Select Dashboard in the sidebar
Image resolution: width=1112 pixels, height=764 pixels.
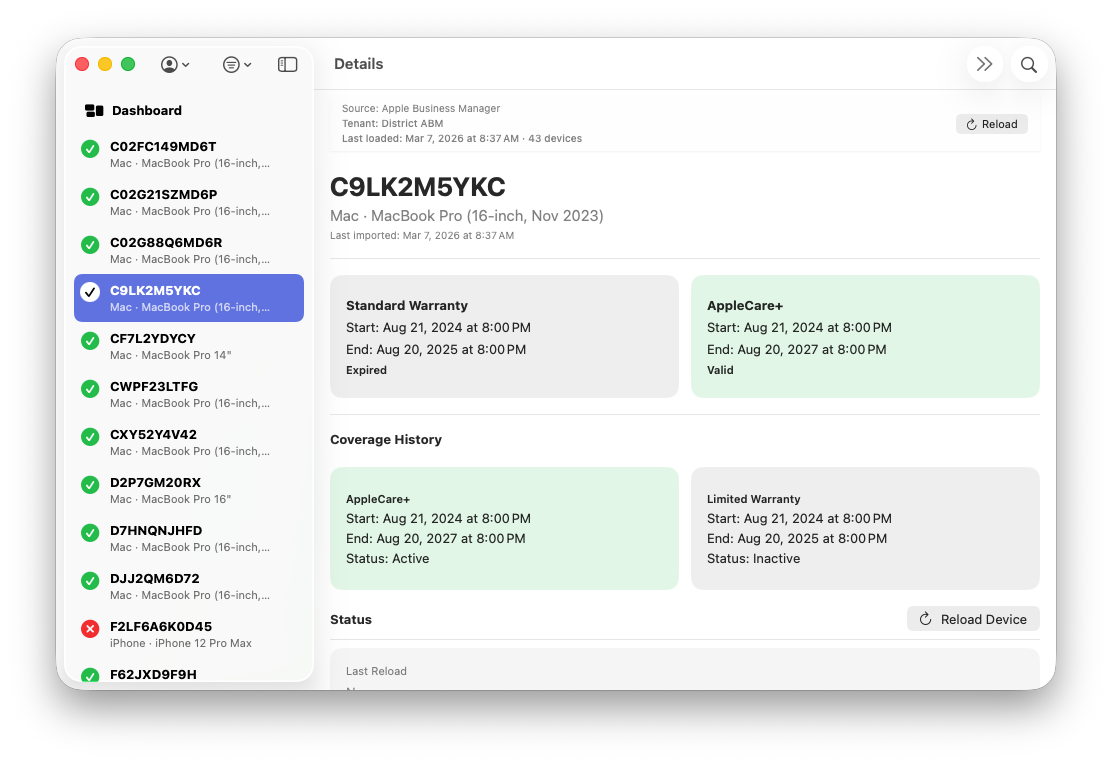(147, 110)
